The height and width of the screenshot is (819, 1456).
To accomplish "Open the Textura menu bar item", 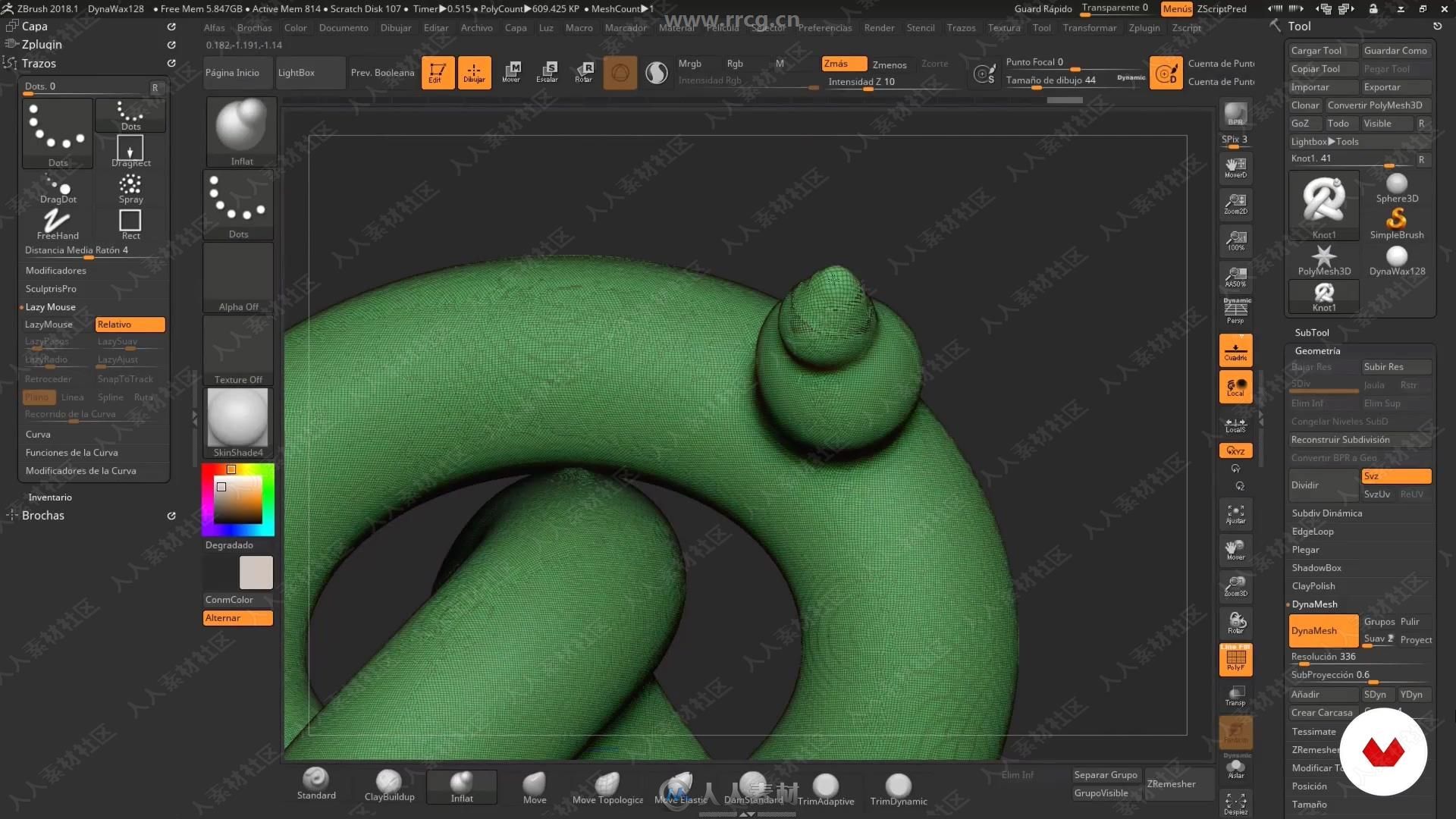I will click(1004, 27).
